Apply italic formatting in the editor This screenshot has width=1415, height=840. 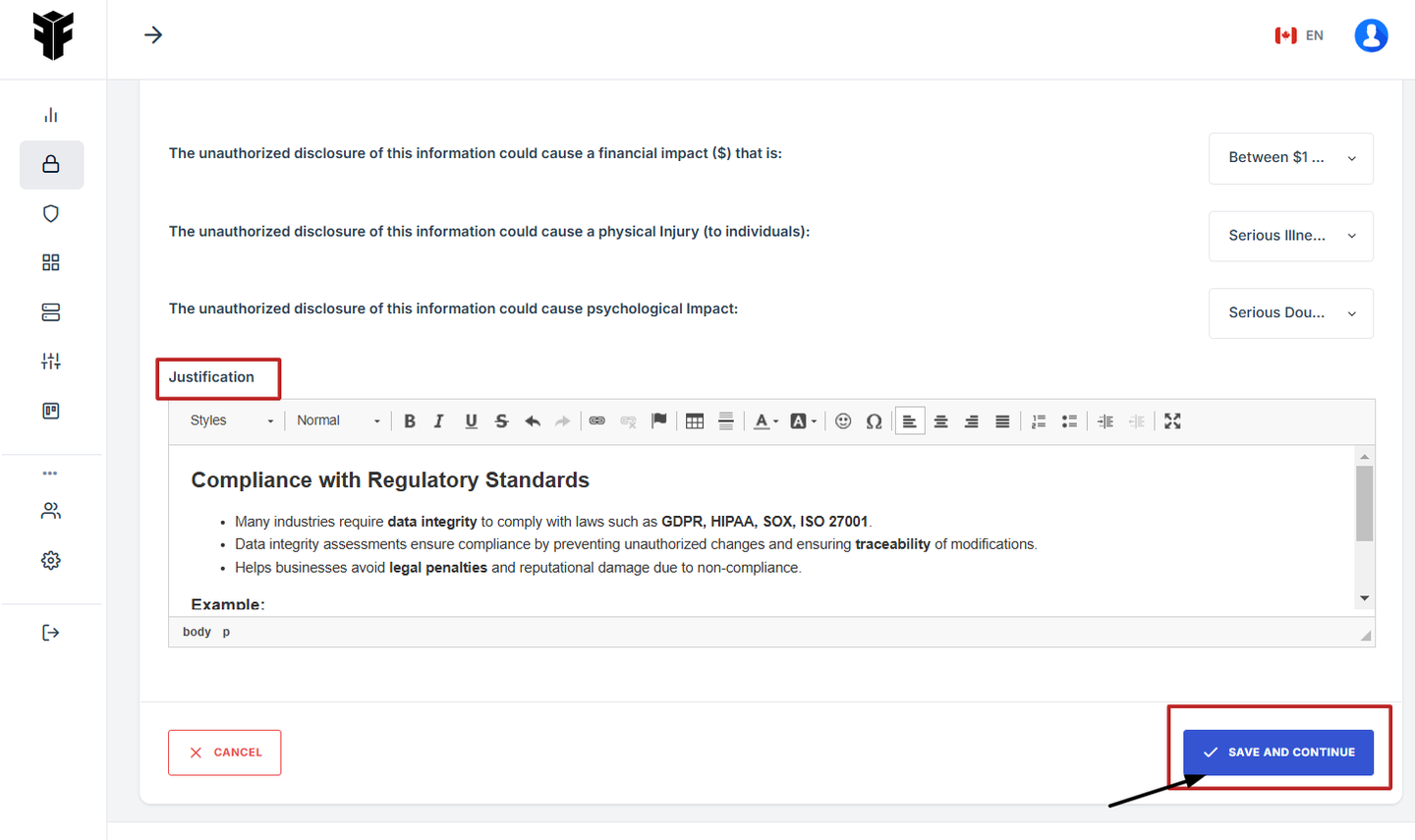point(439,421)
